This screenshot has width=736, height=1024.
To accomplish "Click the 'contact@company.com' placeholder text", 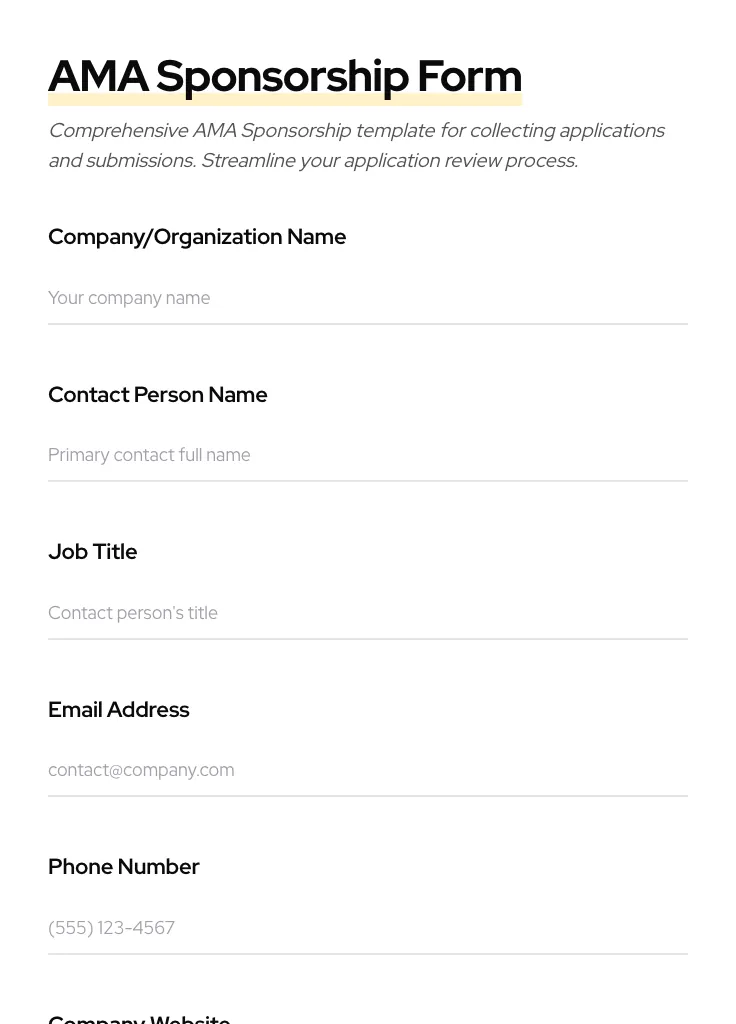I will point(141,770).
